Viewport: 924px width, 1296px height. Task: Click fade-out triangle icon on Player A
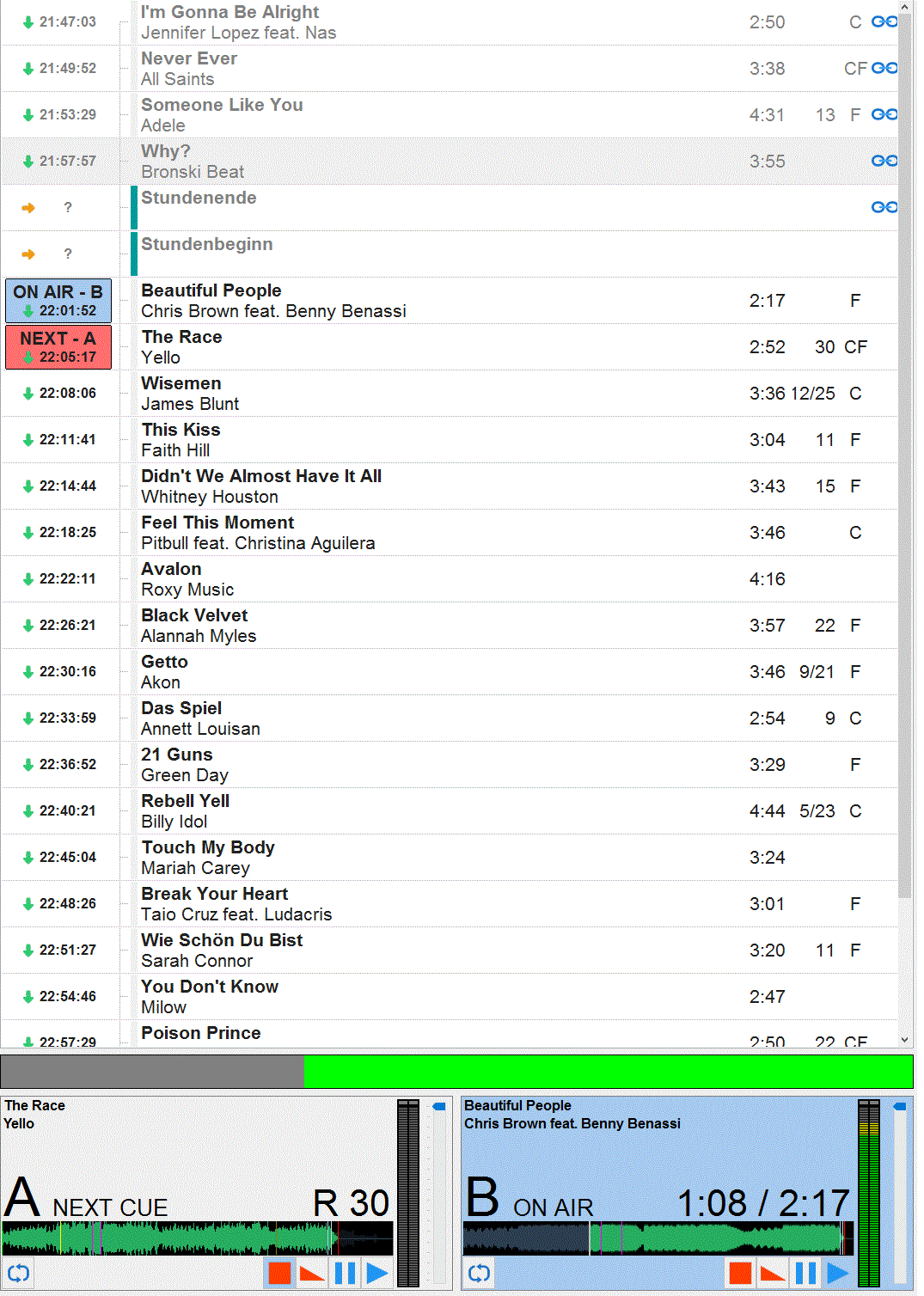(312, 1272)
